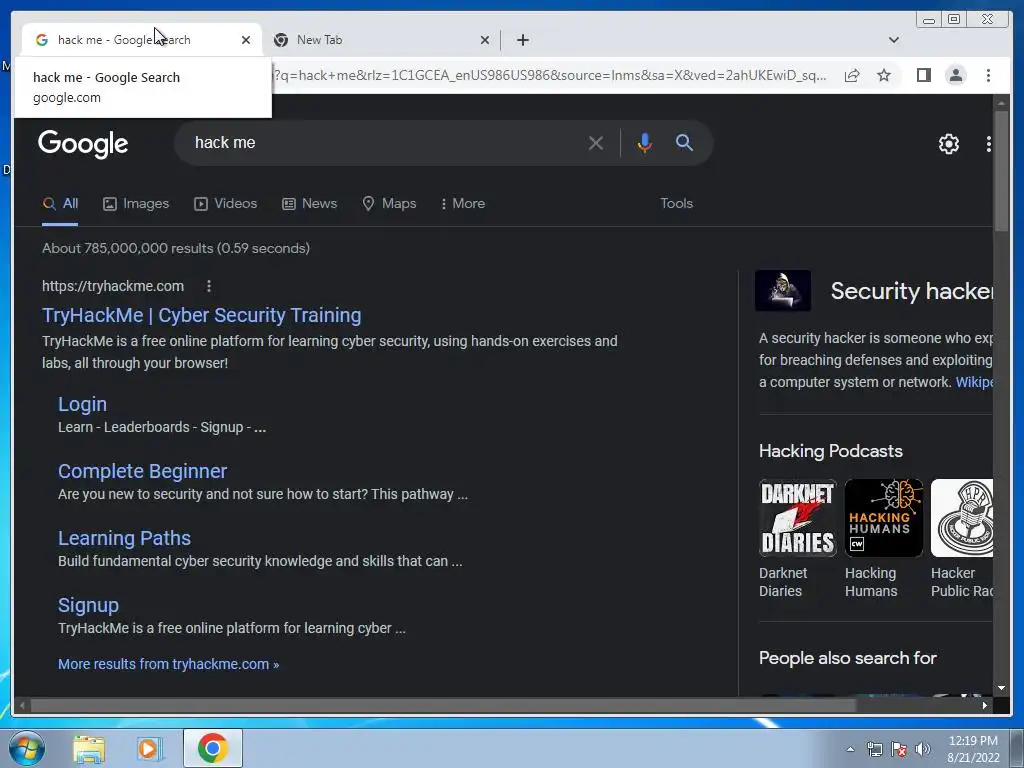Open the search Tools button
Viewport: 1024px width, 768px height.
pyautogui.click(x=676, y=204)
